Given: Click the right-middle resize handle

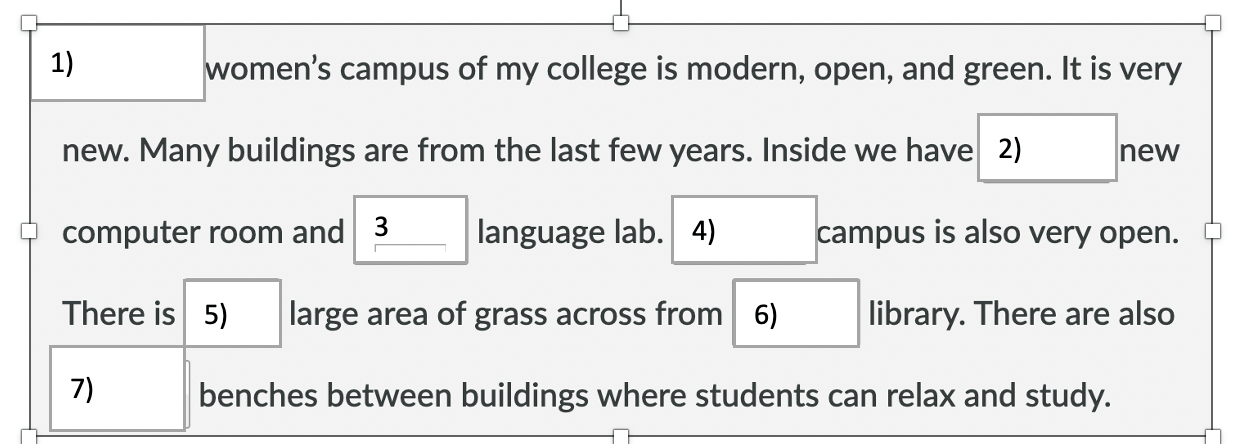Looking at the screenshot, I should (1213, 230).
